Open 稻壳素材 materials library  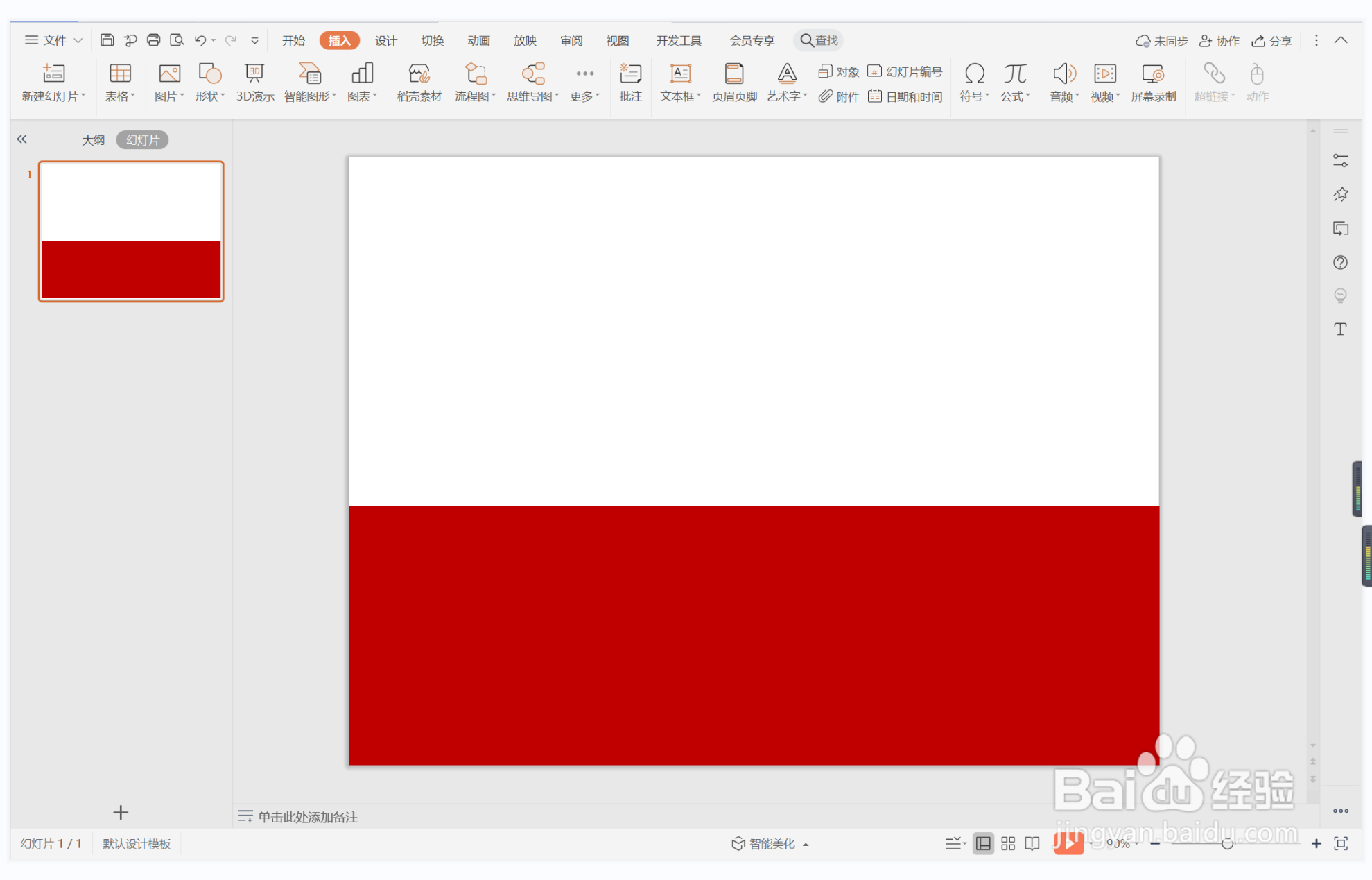click(419, 82)
